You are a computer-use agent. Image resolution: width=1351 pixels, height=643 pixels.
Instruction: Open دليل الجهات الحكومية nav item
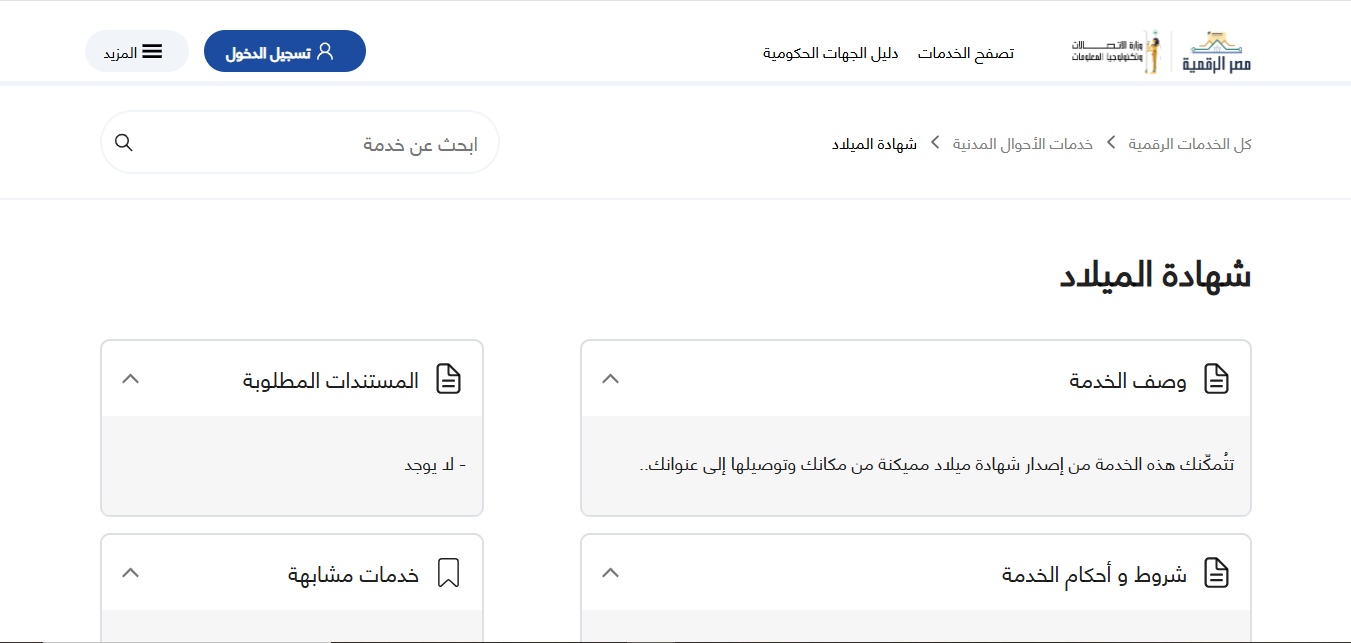[830, 53]
